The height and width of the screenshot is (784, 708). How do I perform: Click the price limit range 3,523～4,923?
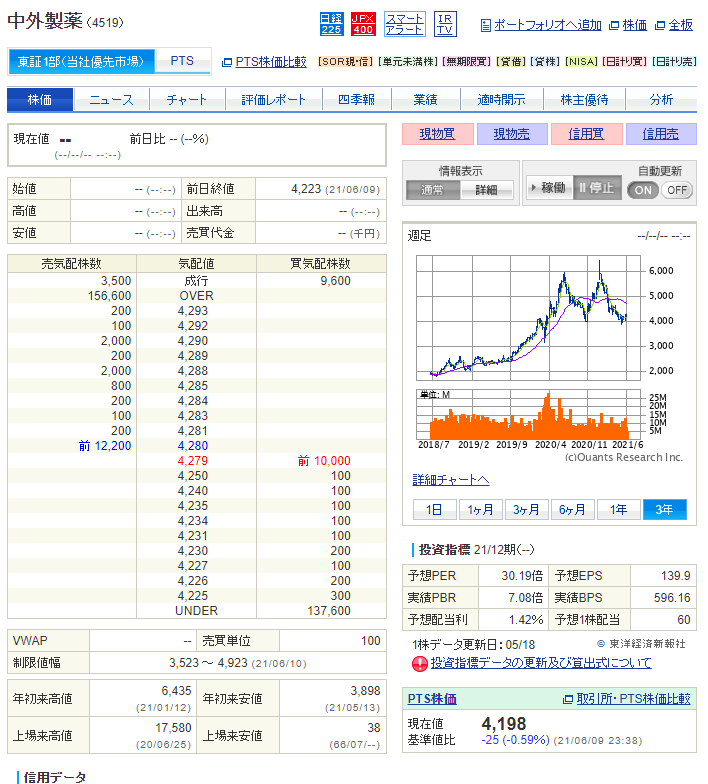208,662
